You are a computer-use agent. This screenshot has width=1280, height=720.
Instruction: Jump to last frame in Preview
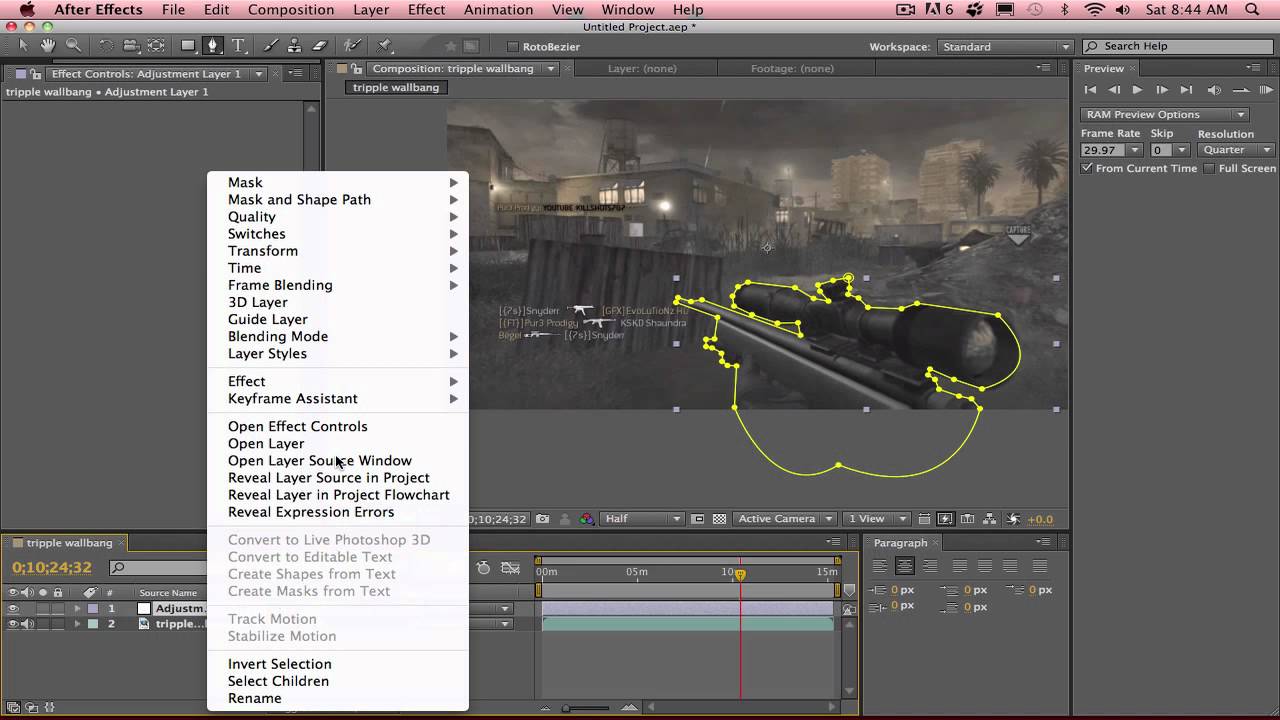coord(1186,90)
